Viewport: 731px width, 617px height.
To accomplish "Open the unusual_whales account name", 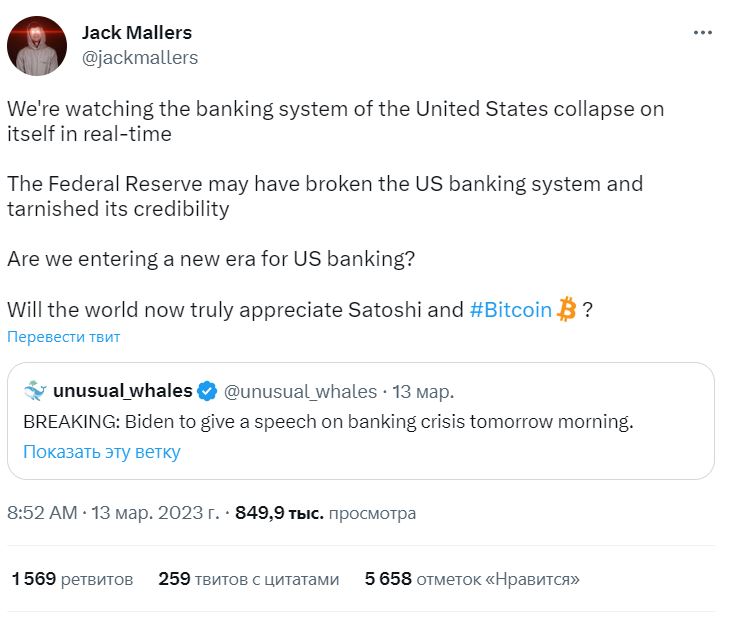I will [x=123, y=391].
